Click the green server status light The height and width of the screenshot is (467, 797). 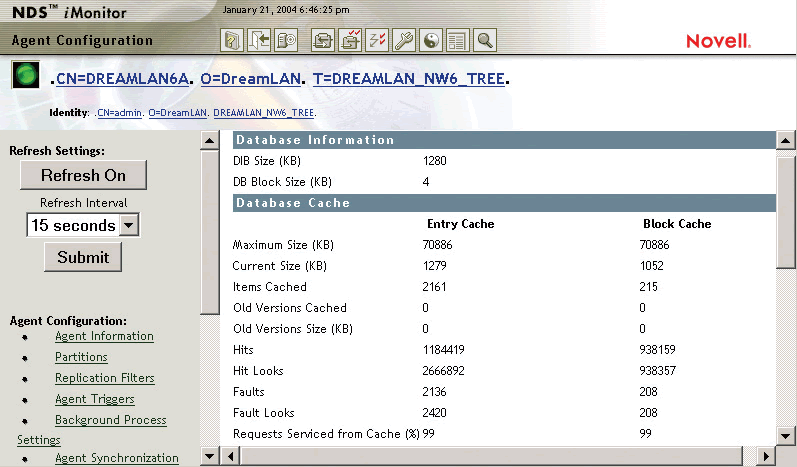click(25, 75)
